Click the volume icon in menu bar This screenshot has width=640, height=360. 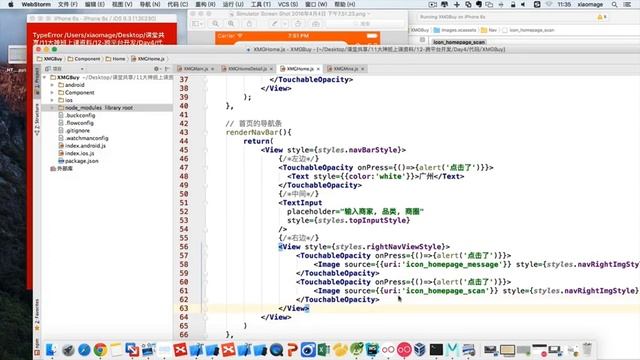click(x=523, y=4)
